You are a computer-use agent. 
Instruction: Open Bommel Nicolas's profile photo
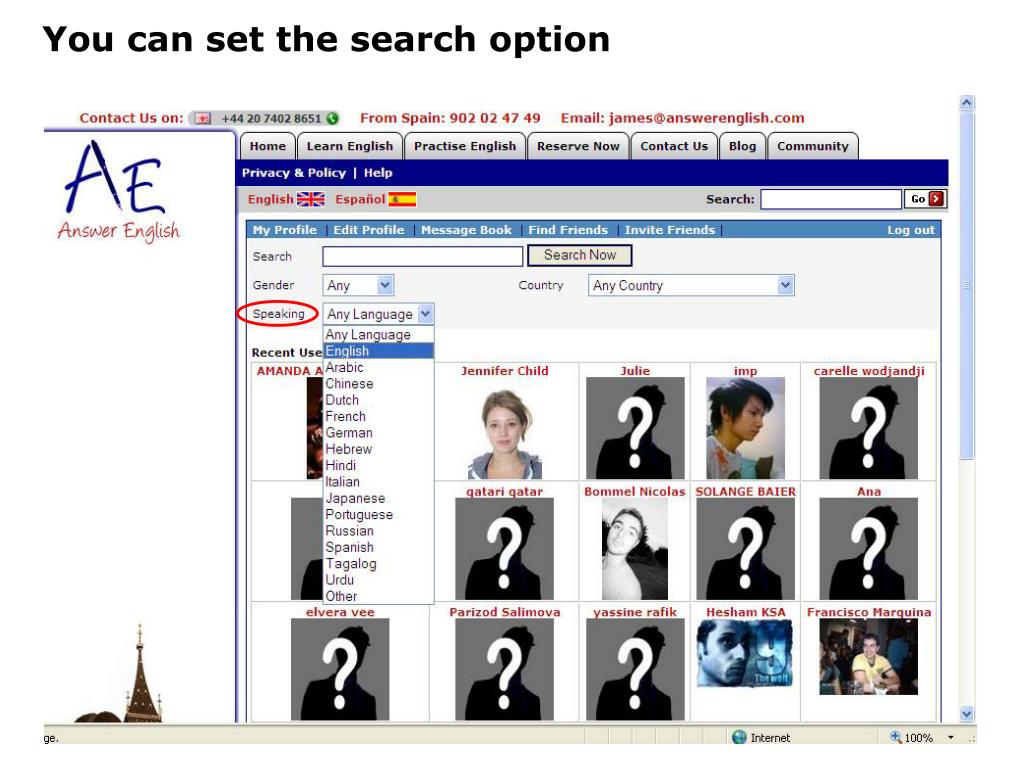(x=635, y=549)
